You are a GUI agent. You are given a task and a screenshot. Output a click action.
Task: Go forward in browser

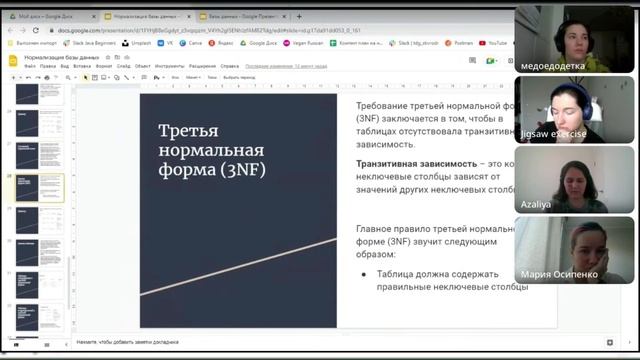[23, 30]
